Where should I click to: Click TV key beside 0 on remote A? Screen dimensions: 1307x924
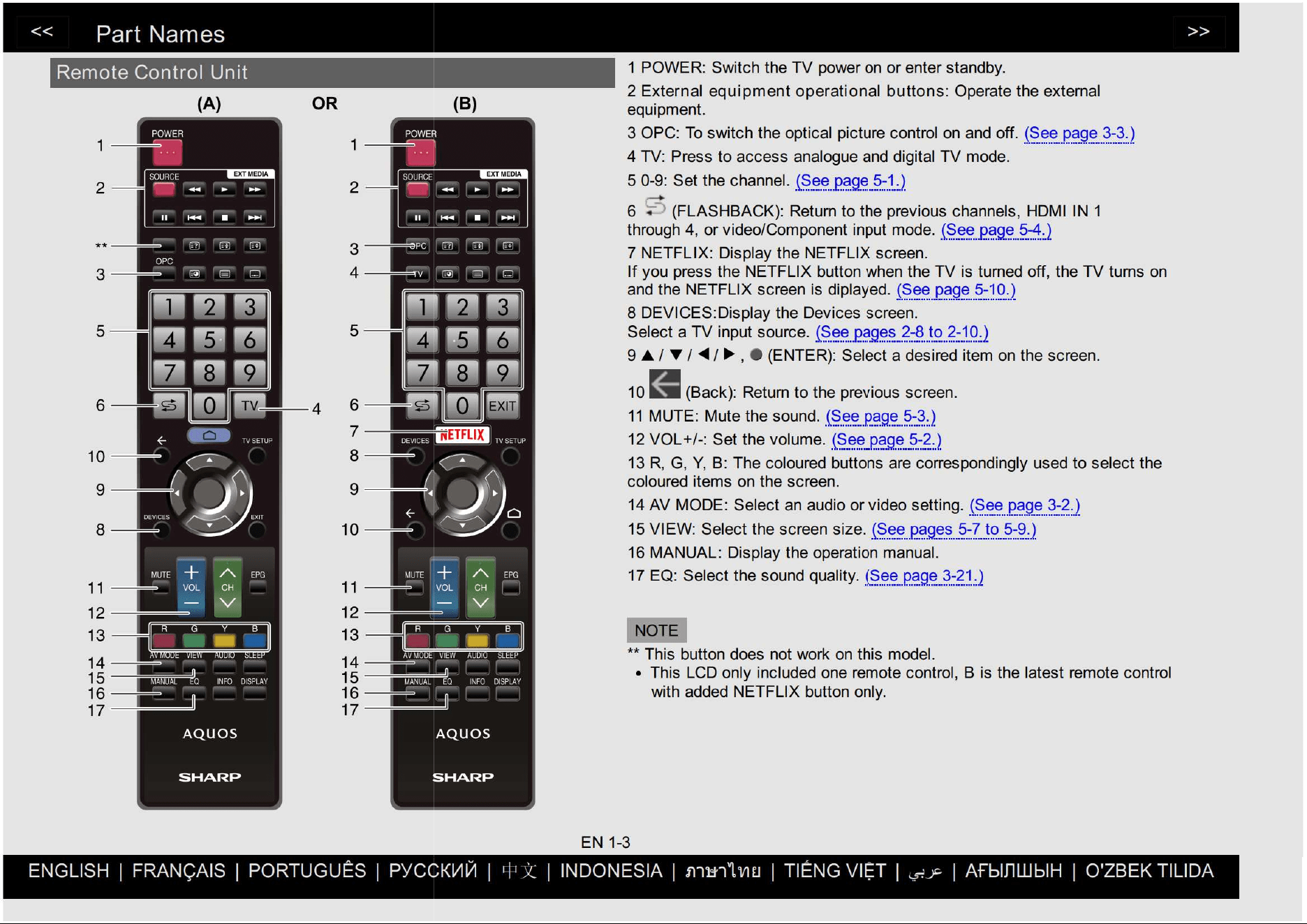click(x=250, y=405)
